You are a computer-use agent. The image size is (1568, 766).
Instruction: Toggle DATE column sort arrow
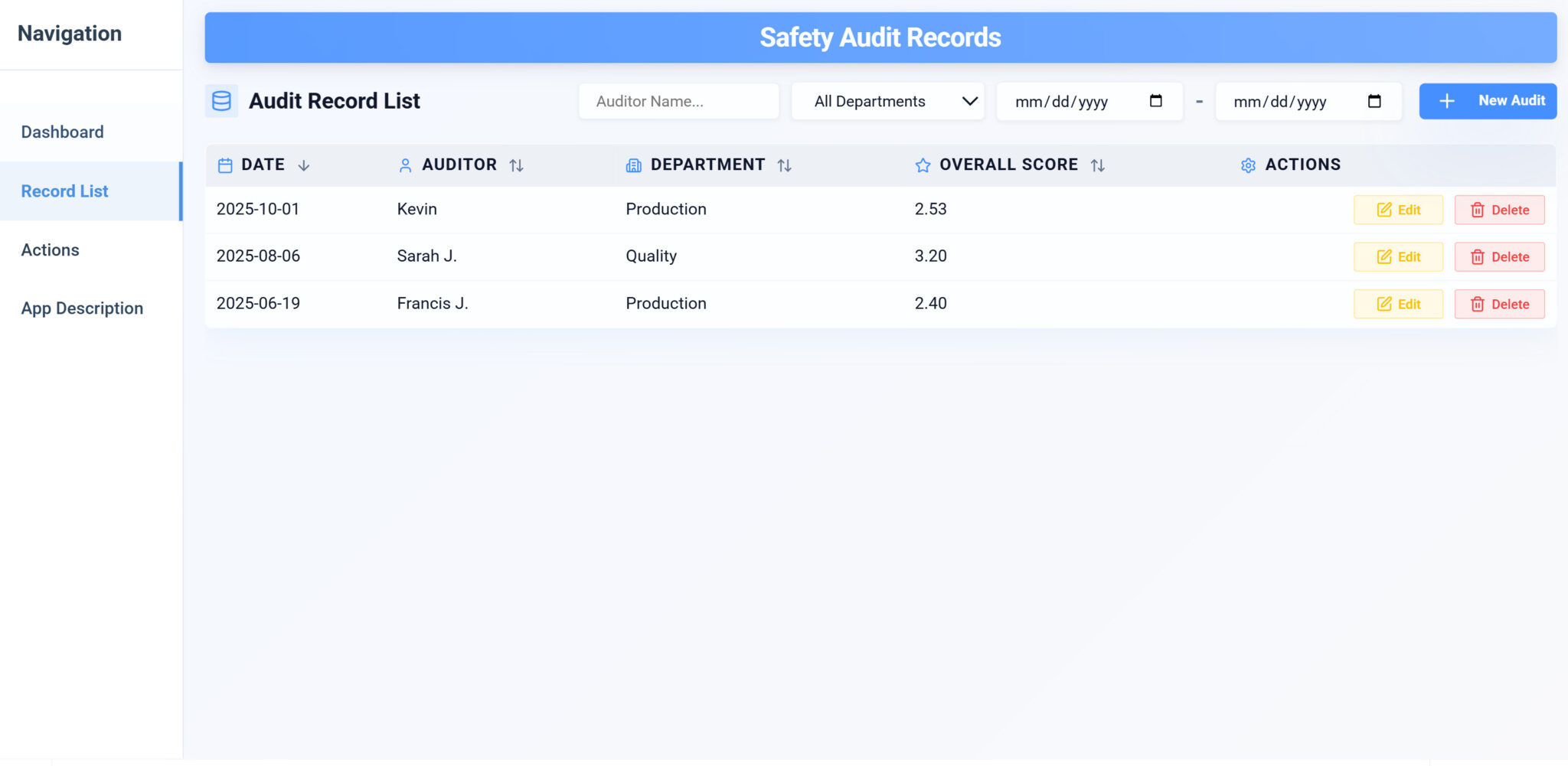[304, 165]
